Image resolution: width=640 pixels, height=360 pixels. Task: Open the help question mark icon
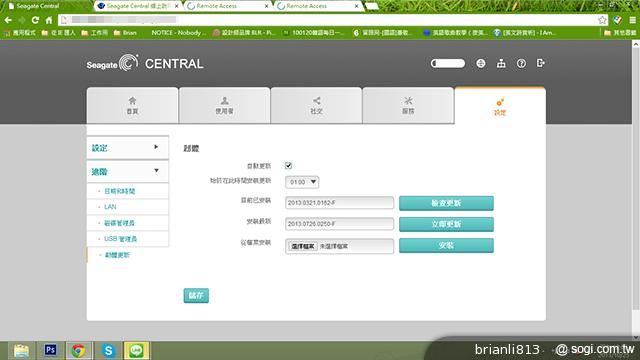(x=521, y=63)
